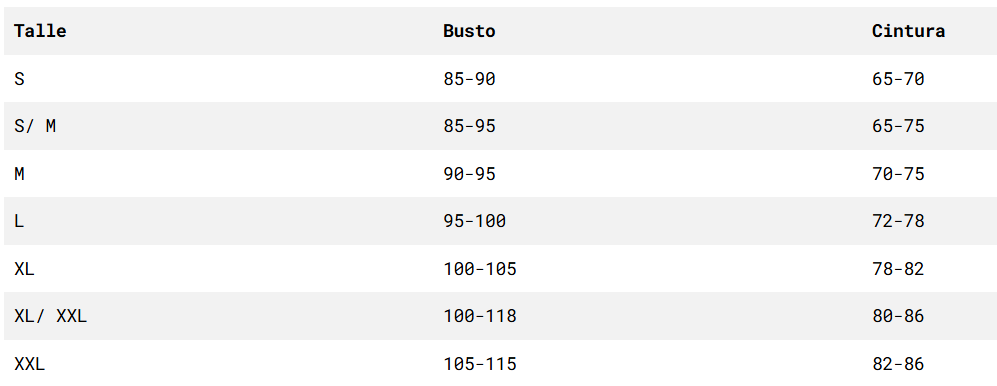Viewport: 997px width, 386px height.
Task: Click waist value 80-86
Action: pos(898,316)
